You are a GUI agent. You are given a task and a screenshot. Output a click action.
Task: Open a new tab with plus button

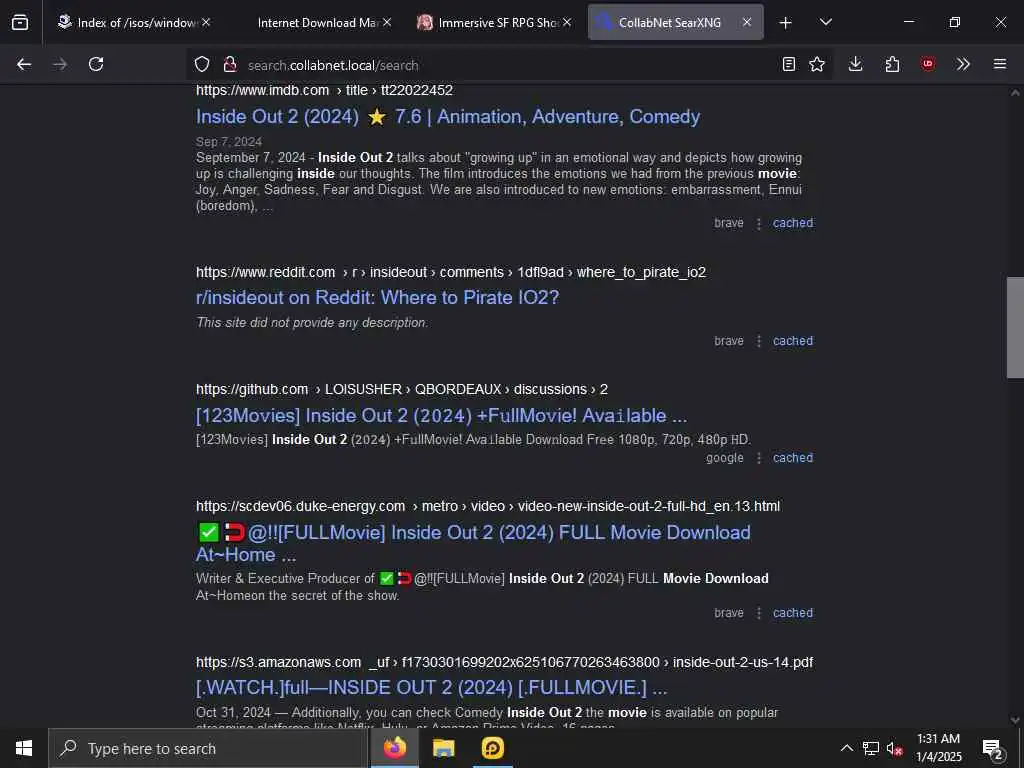point(786,23)
